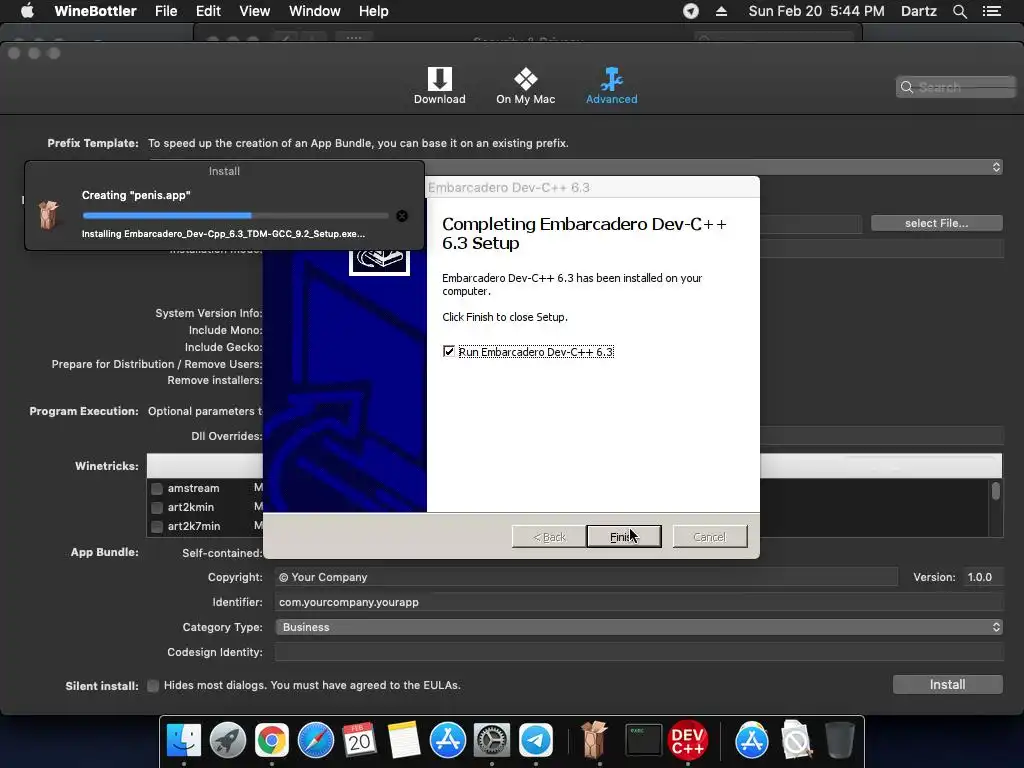
Task: Click the Cancel button in setup wizard
Action: pos(710,537)
